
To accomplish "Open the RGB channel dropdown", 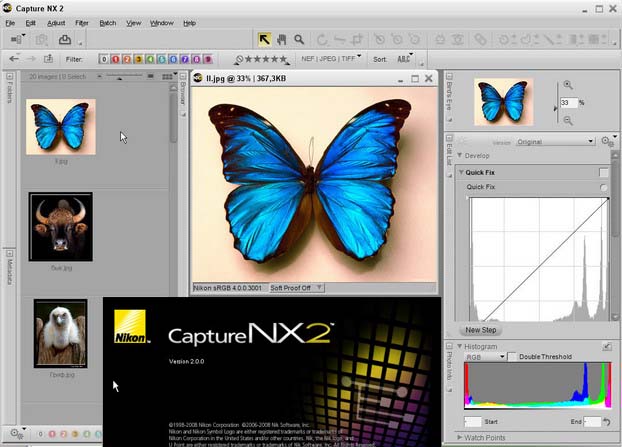I will [485, 357].
